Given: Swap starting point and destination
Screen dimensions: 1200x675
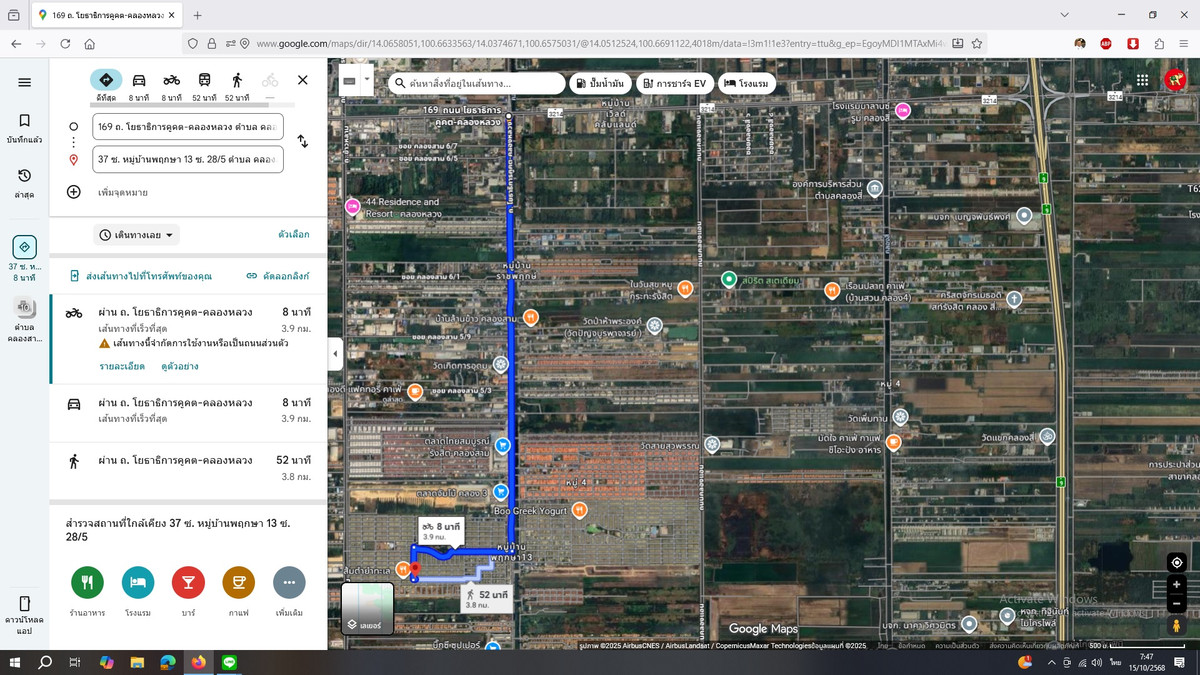Looking at the screenshot, I should (x=302, y=142).
